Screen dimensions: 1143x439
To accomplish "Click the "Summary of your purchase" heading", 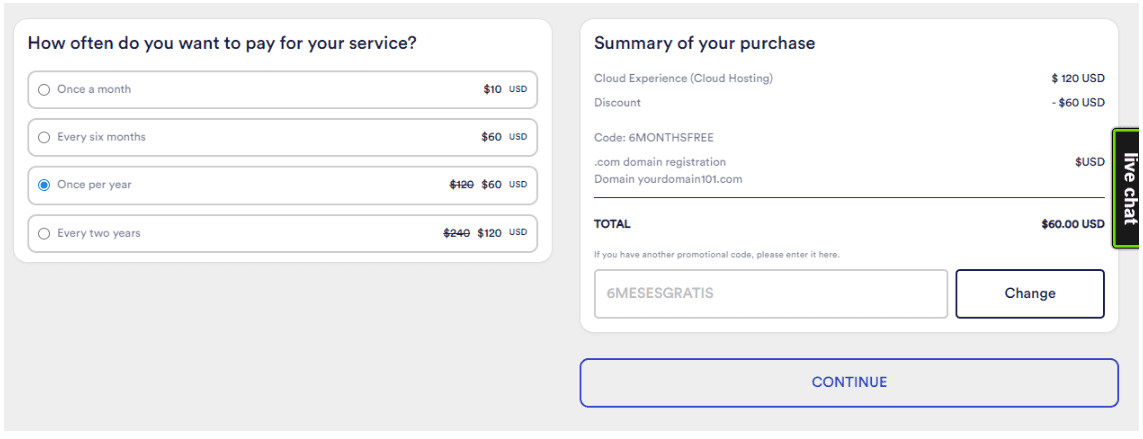I will point(704,44).
